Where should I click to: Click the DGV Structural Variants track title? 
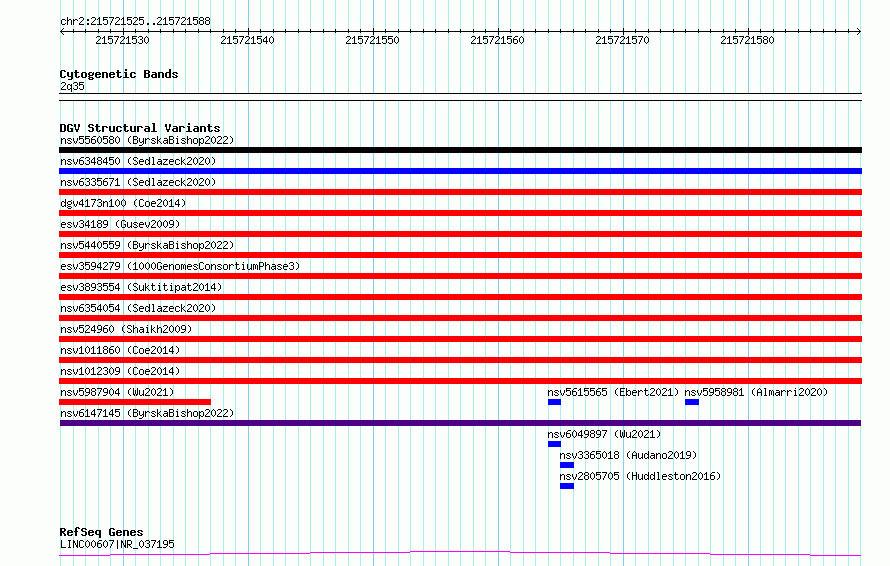(x=140, y=128)
